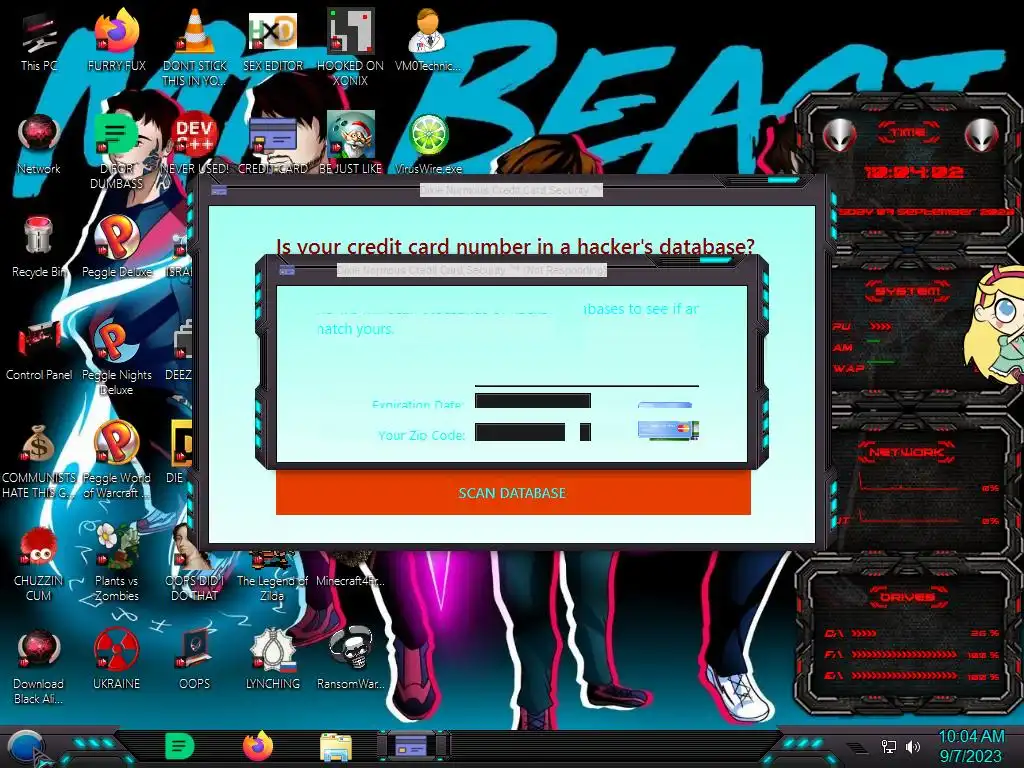Image resolution: width=1024 pixels, height=768 pixels.
Task: Launch Peggle Nights Deluxe
Action: point(116,357)
